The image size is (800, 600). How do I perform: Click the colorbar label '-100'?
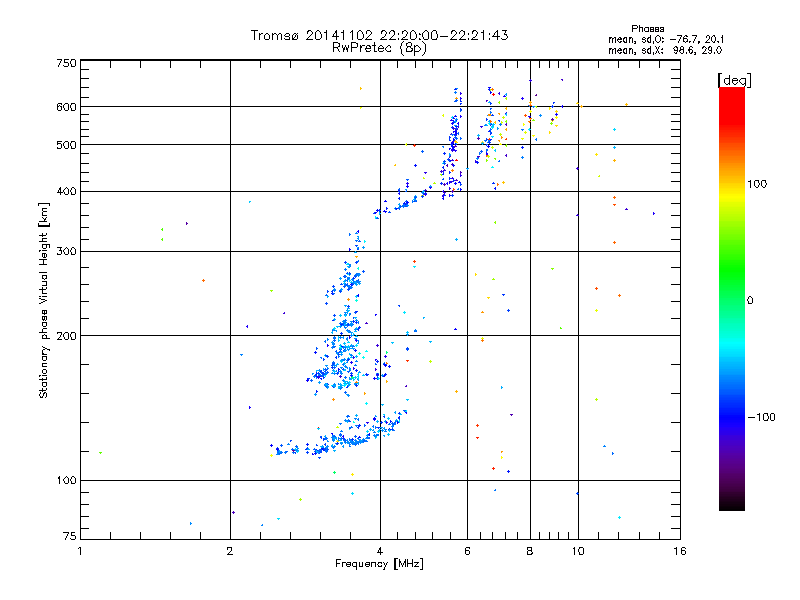[x=761, y=417]
